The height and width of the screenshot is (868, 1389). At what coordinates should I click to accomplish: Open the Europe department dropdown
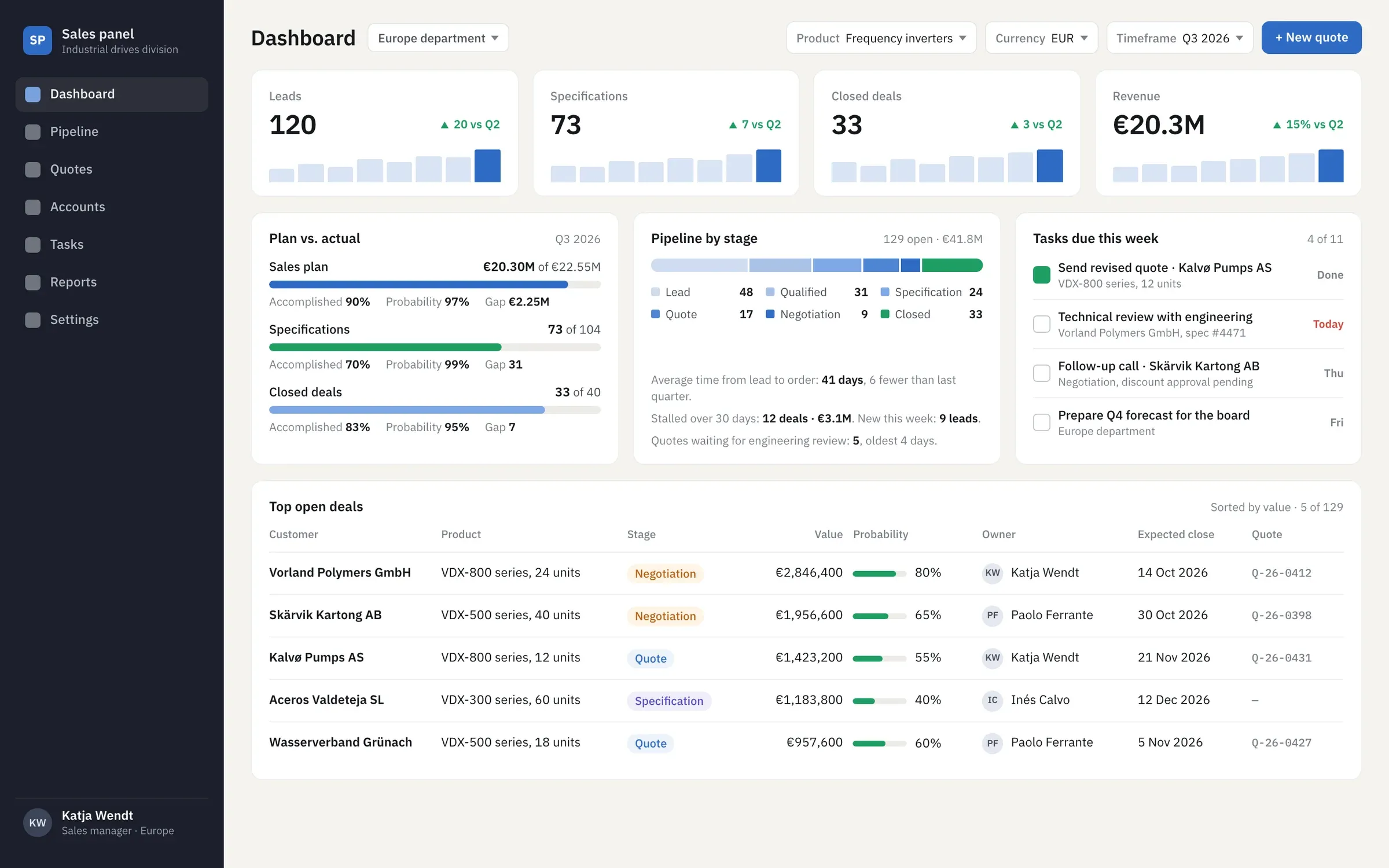(x=438, y=38)
